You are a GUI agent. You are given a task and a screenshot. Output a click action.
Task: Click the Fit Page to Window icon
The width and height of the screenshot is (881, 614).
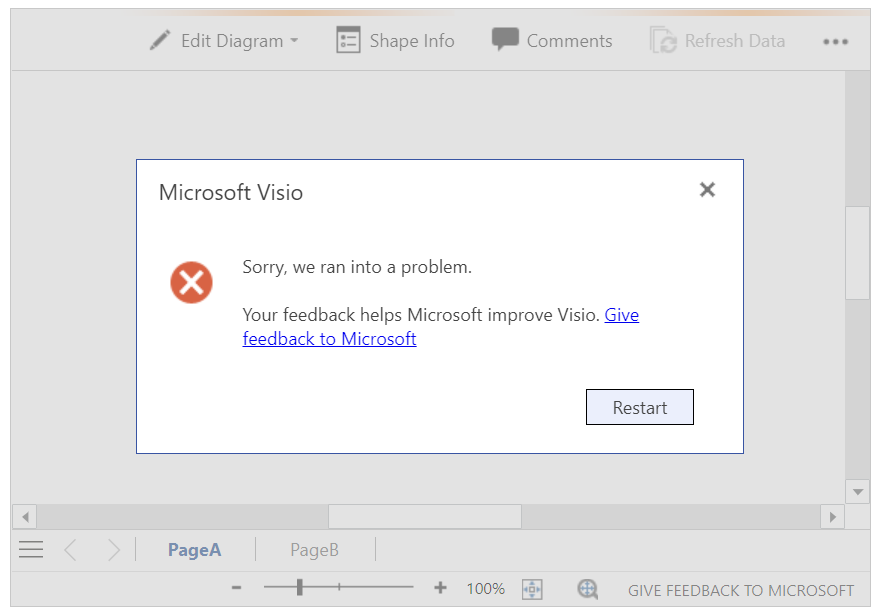pyautogui.click(x=532, y=589)
